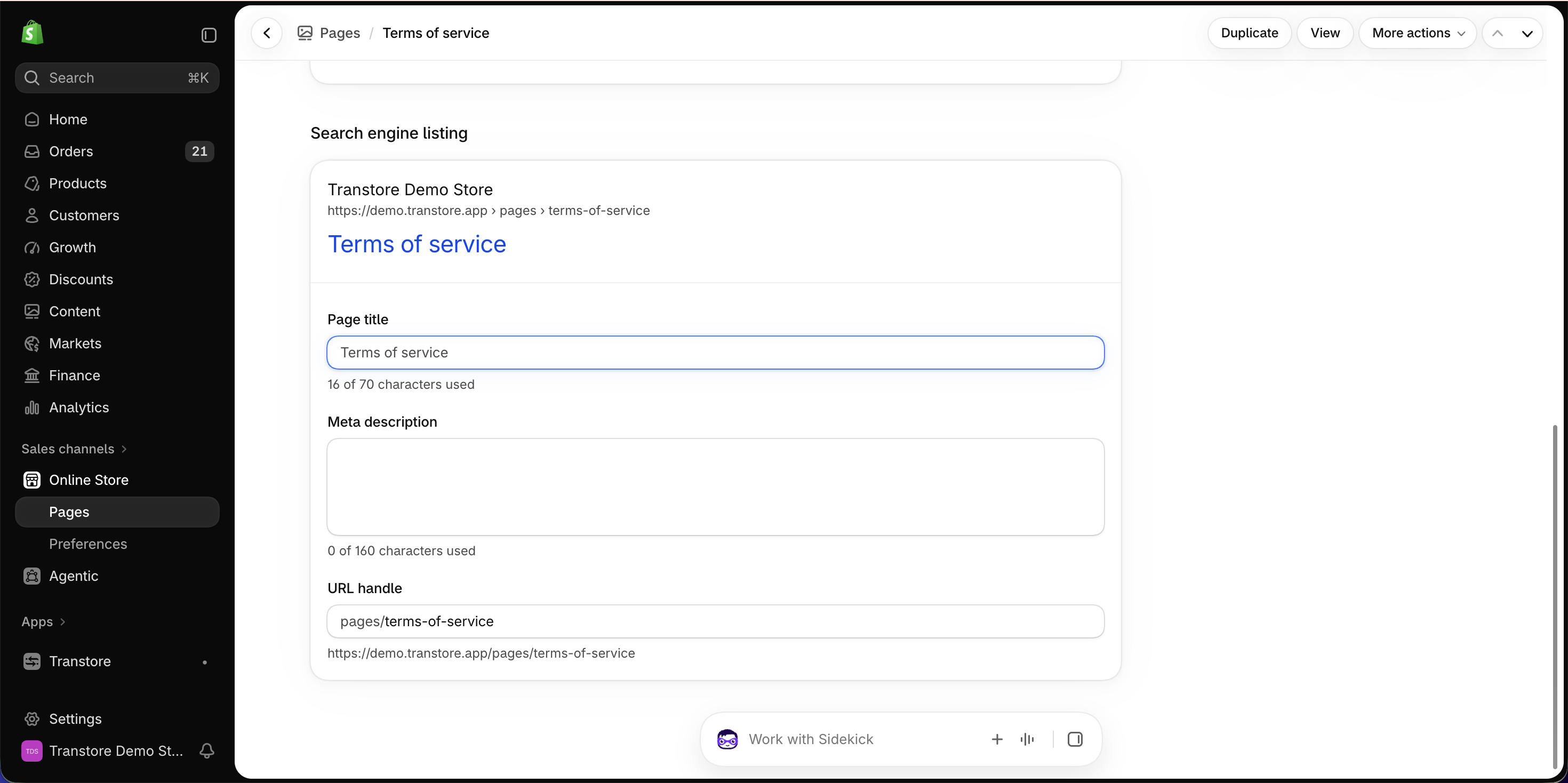Select Pages in the Online Store submenu
Screen dimensions: 1568x783
point(117,512)
